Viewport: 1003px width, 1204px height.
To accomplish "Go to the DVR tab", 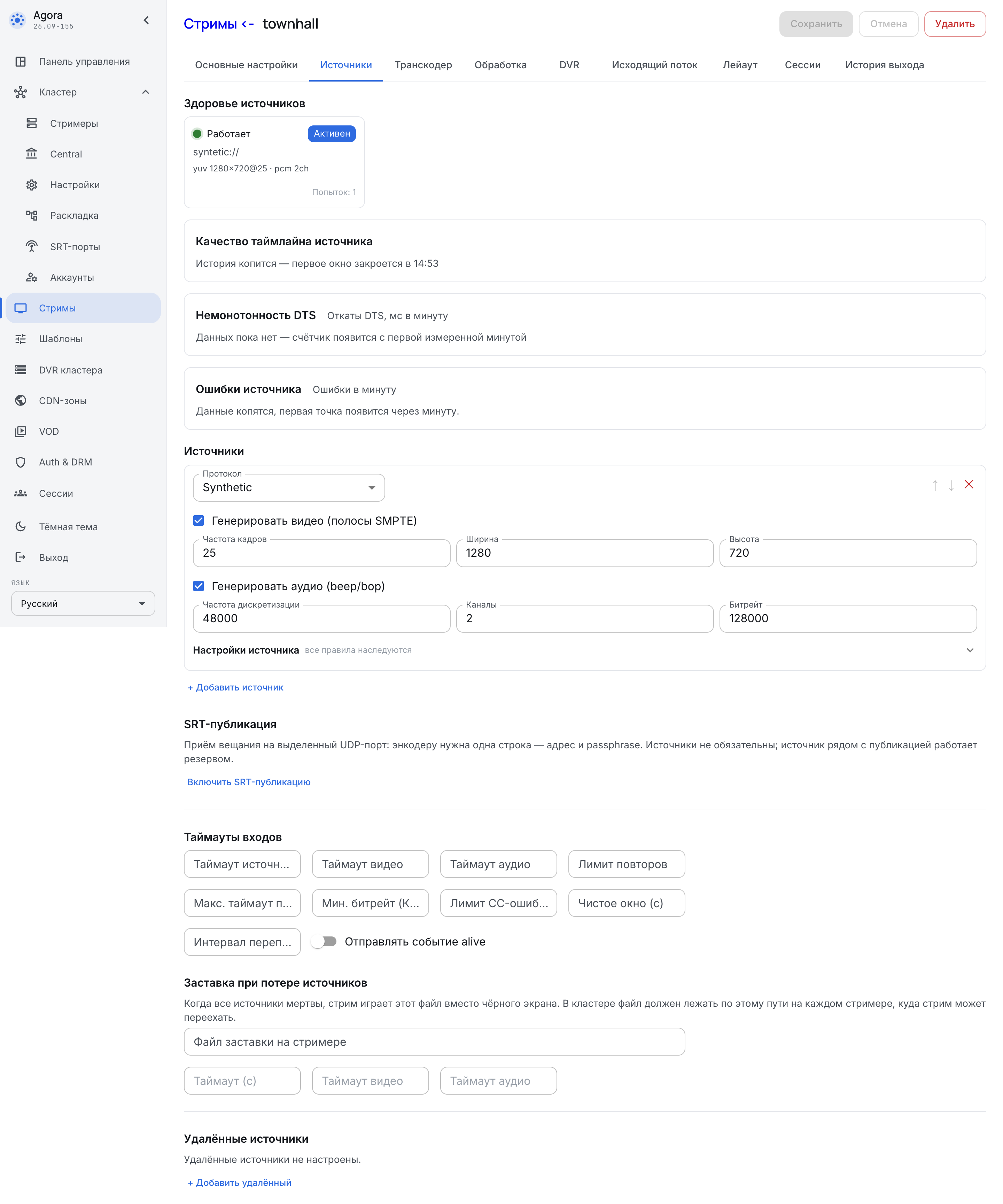I will (x=569, y=65).
